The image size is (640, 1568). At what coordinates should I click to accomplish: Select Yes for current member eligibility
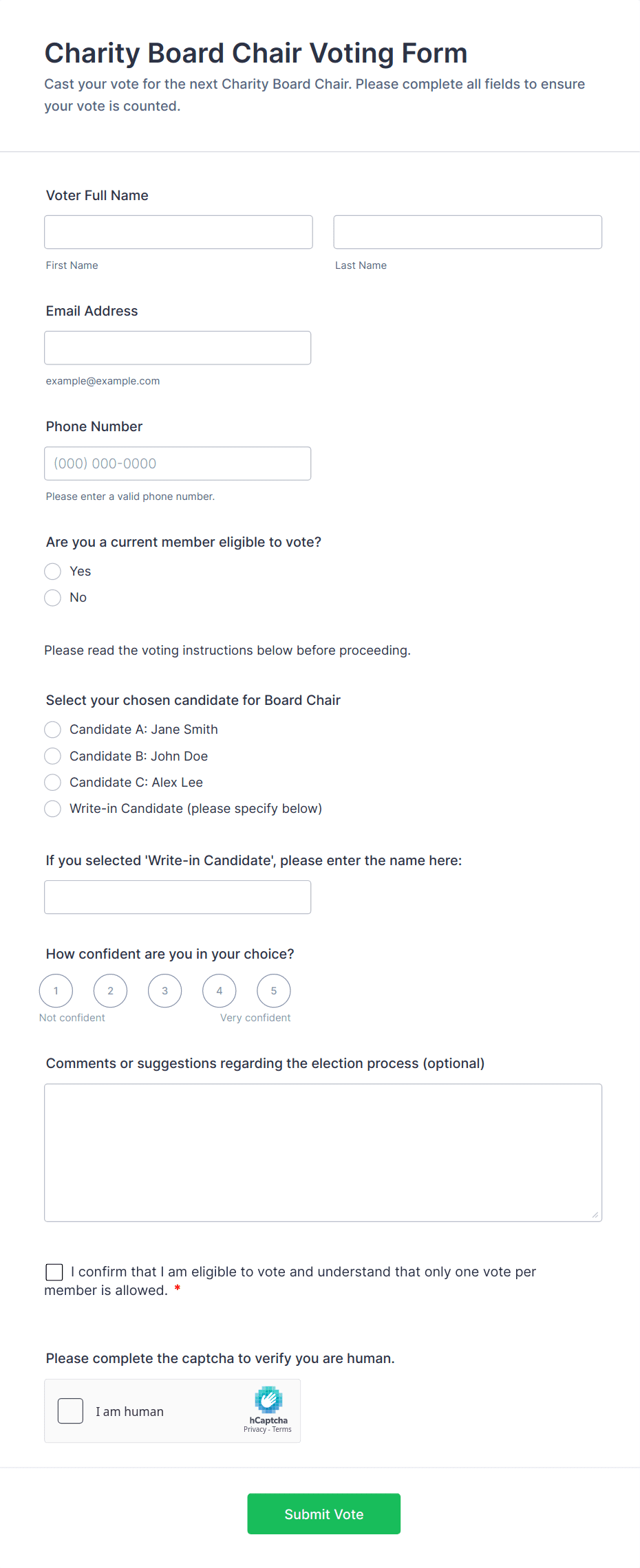[53, 571]
